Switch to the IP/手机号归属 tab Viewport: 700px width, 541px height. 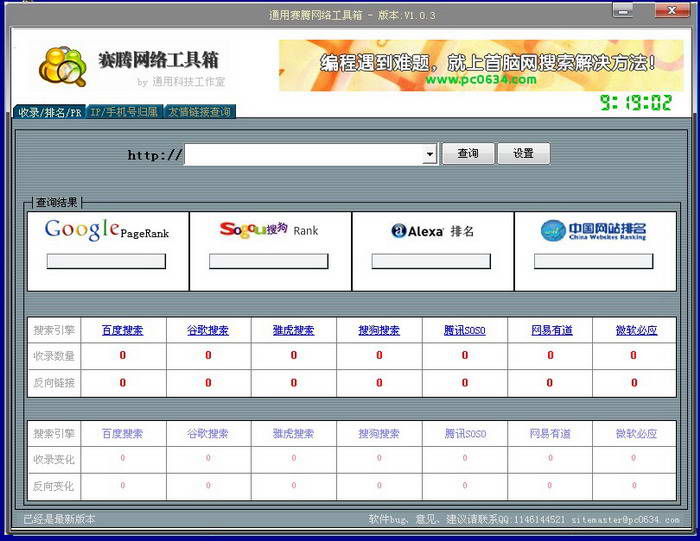124,112
